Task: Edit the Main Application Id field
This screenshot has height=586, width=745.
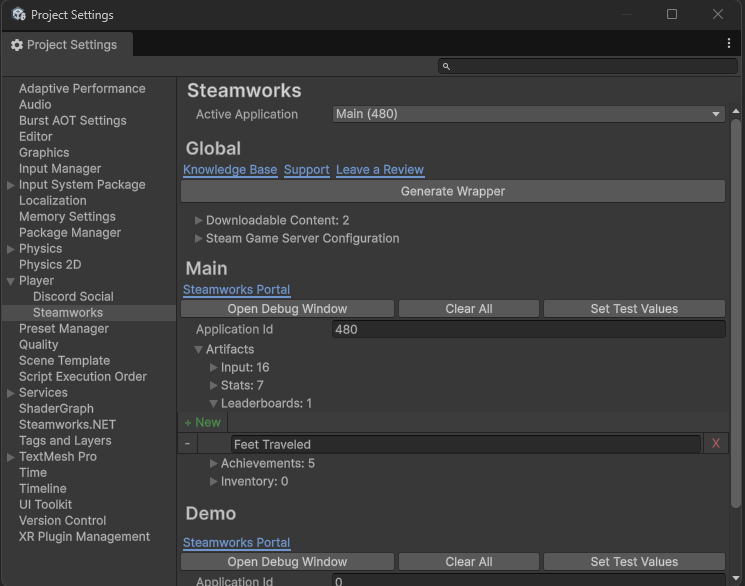Action: click(528, 329)
